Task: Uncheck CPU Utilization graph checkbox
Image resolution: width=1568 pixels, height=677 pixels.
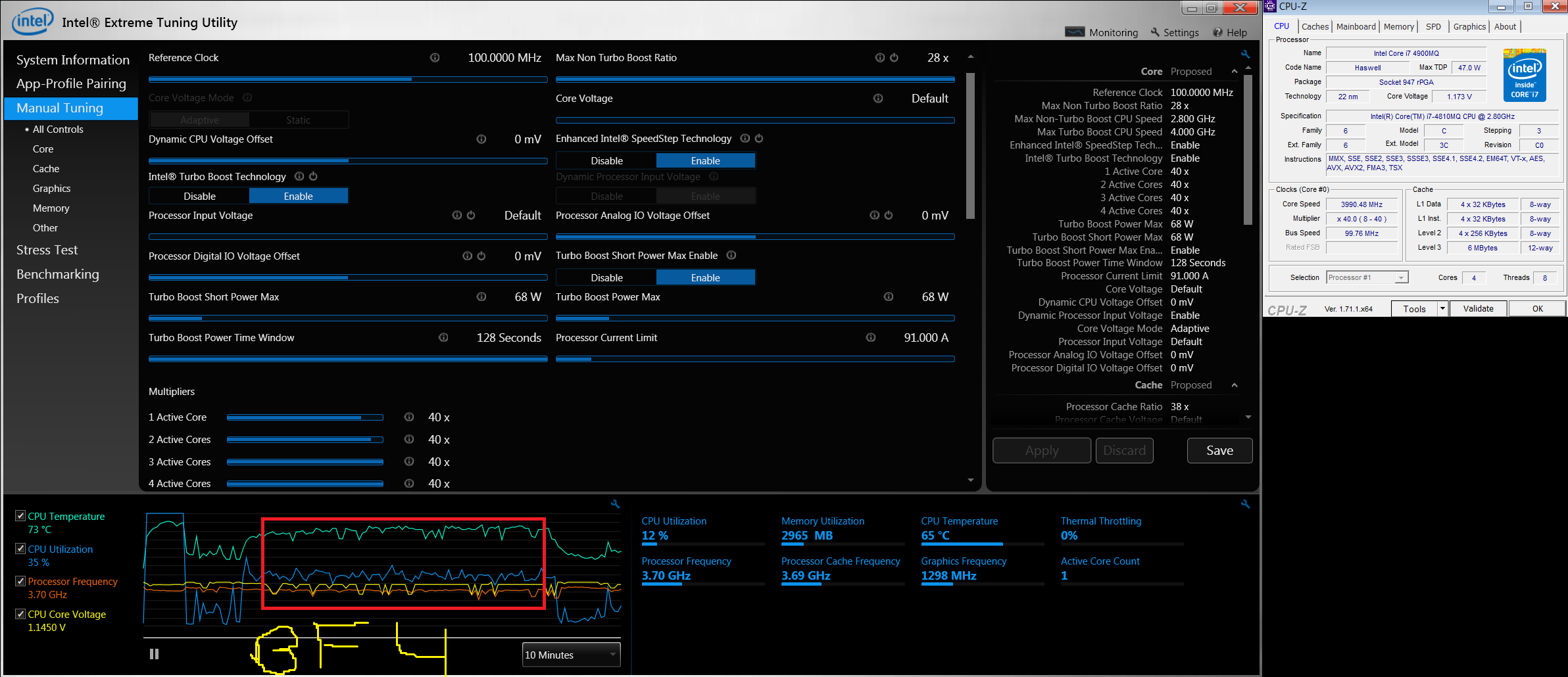Action: pyautogui.click(x=20, y=549)
